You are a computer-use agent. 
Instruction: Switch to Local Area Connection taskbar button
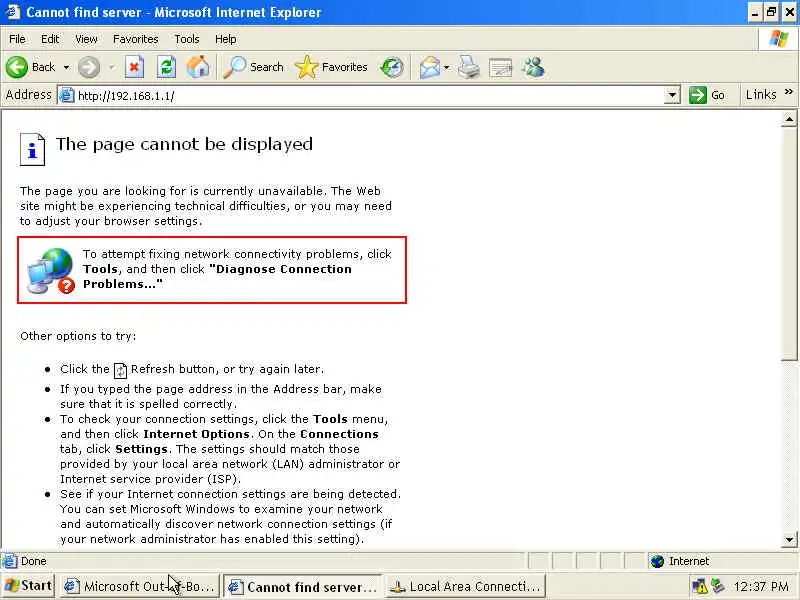point(466,586)
